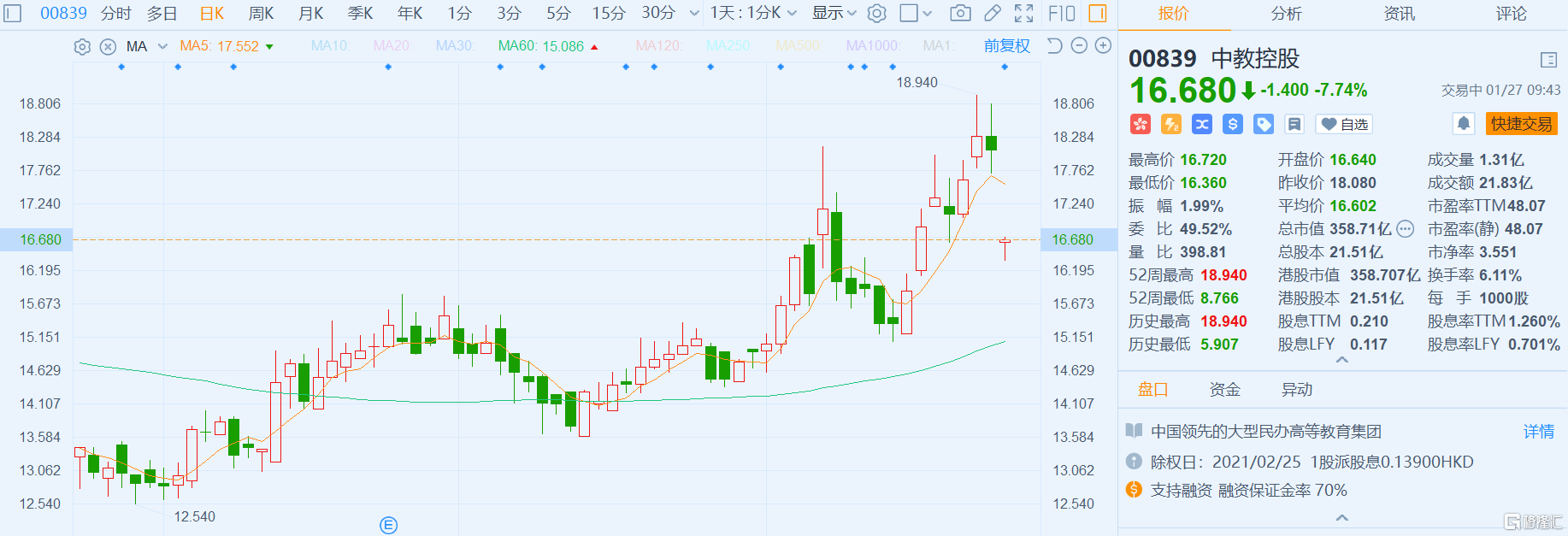The height and width of the screenshot is (536, 1568).
Task: Click the zoom in plus icon
Action: click(1104, 46)
